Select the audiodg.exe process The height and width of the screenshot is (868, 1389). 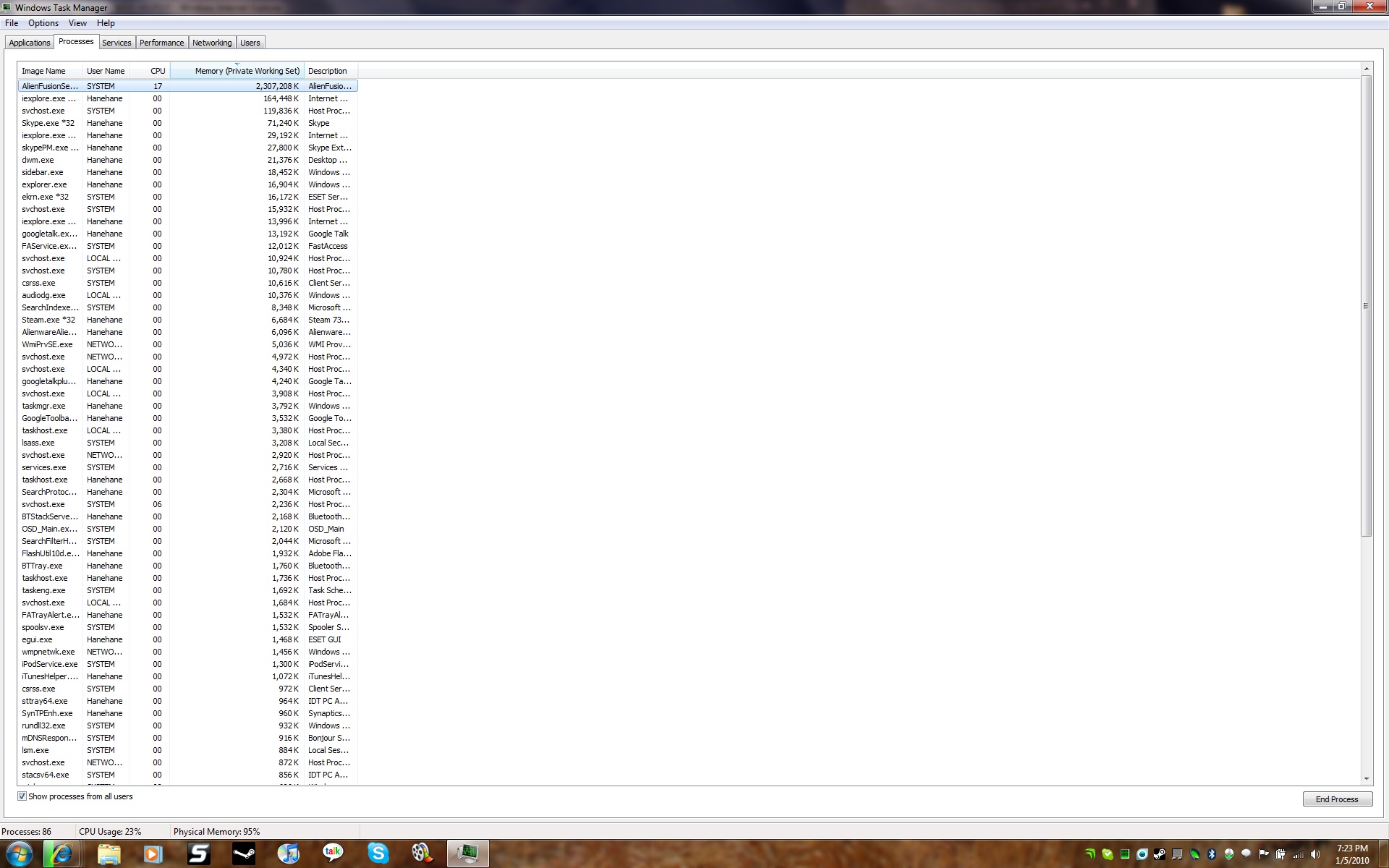187,295
